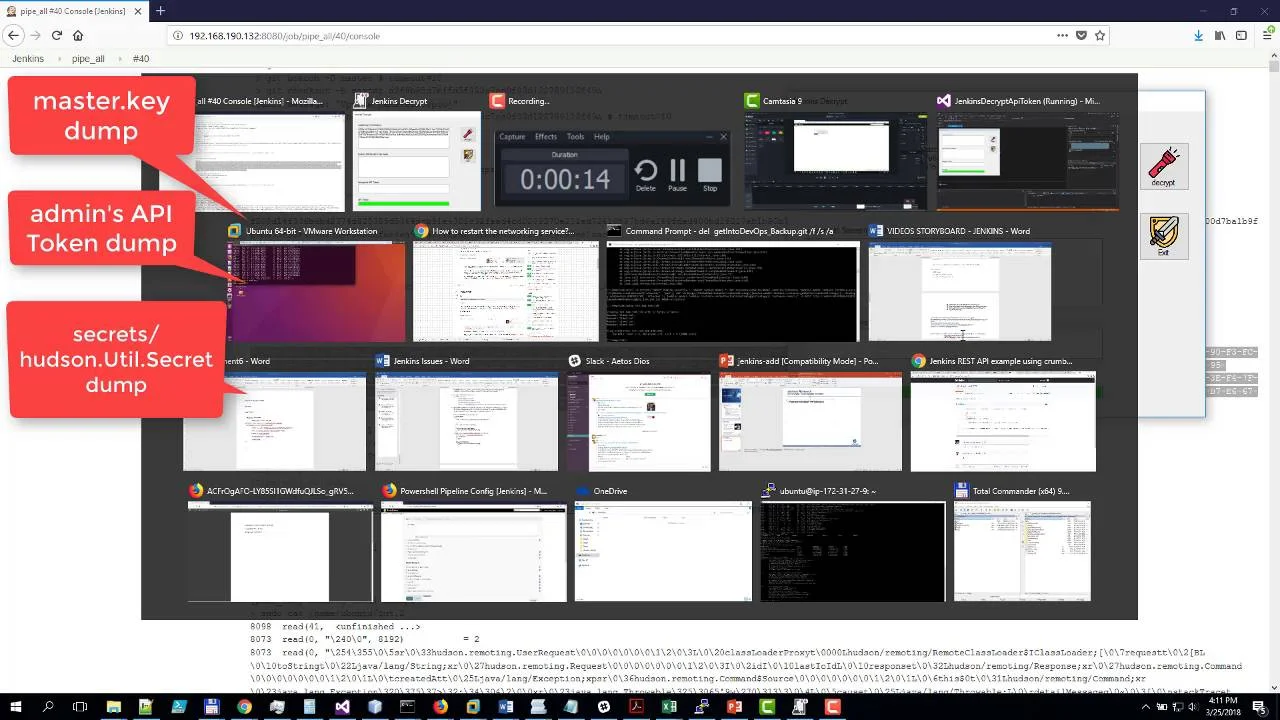Switch to Jenkins REST API example Chrome window

[x=1003, y=413]
